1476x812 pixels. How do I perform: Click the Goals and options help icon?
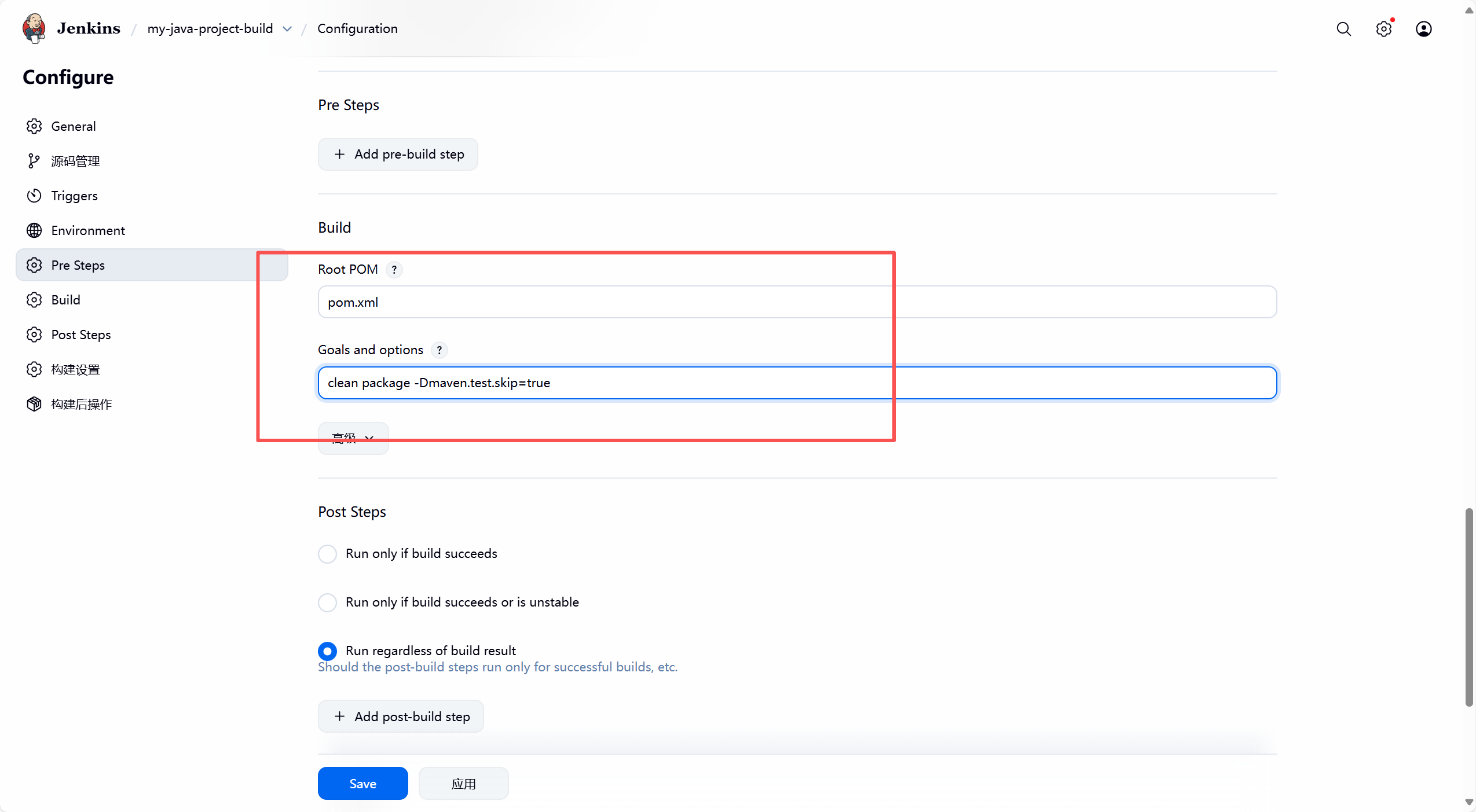pyautogui.click(x=439, y=350)
